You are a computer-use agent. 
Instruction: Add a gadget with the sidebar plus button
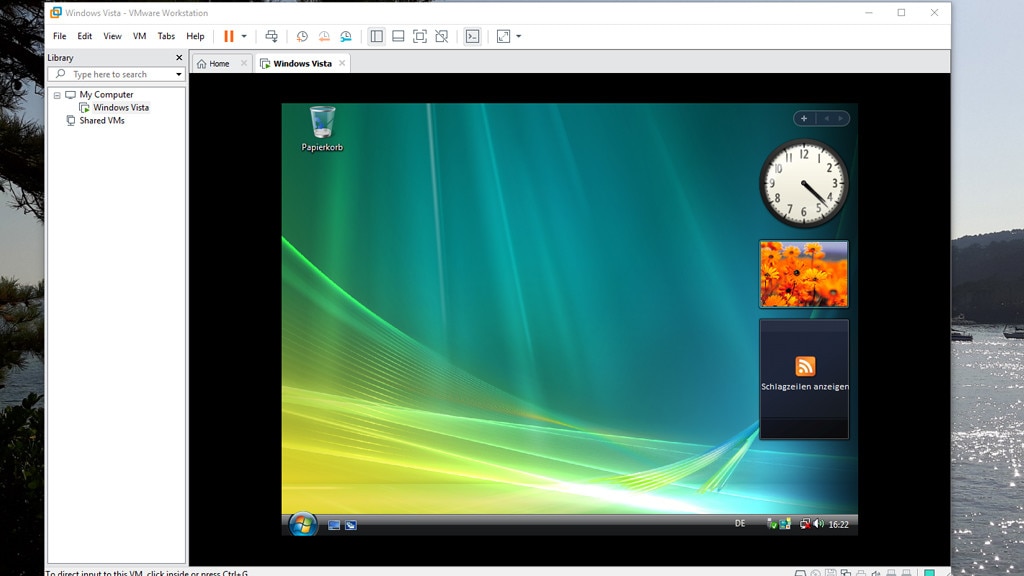[x=804, y=118]
